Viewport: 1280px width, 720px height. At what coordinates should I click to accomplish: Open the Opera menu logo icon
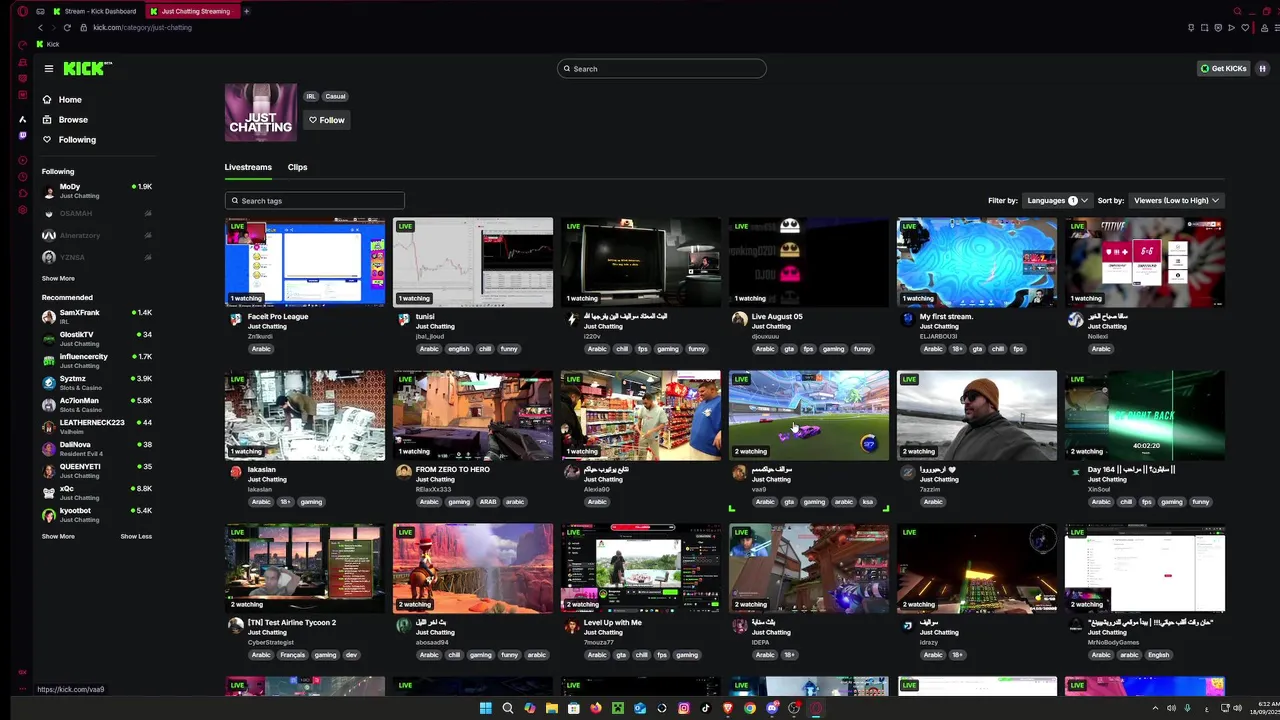(23, 11)
